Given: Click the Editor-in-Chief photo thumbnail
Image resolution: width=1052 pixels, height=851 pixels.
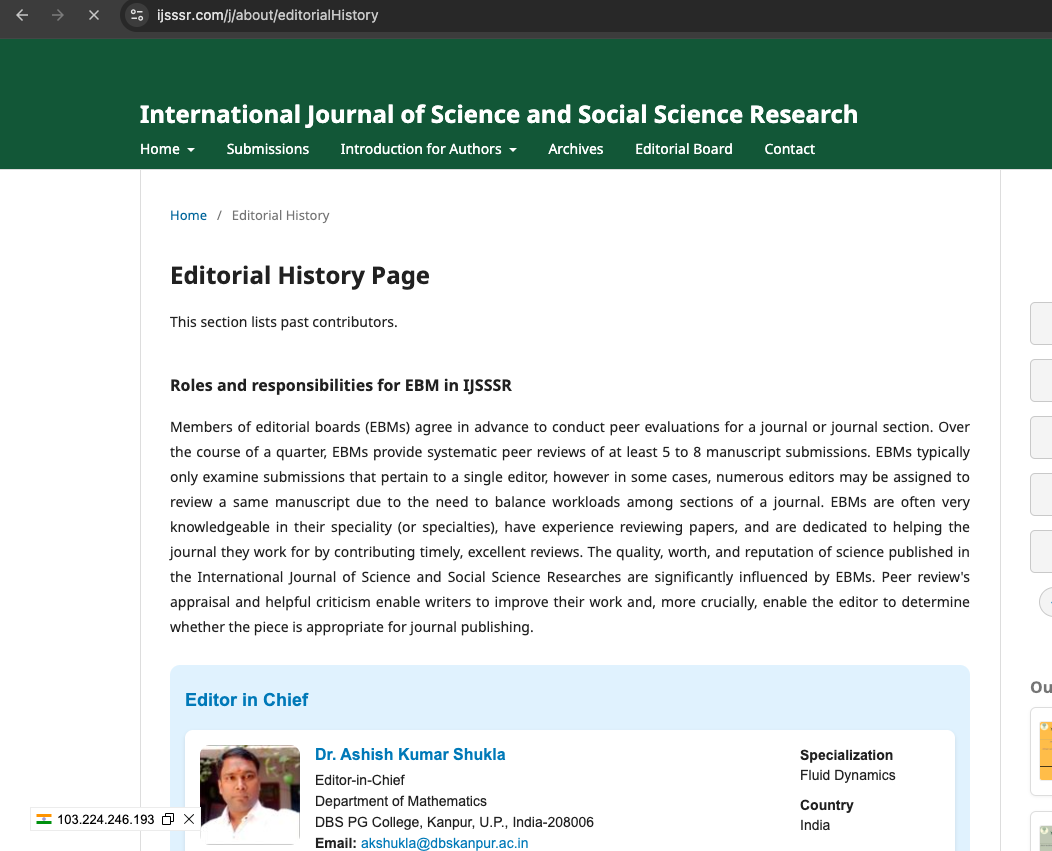Looking at the screenshot, I should [250, 795].
